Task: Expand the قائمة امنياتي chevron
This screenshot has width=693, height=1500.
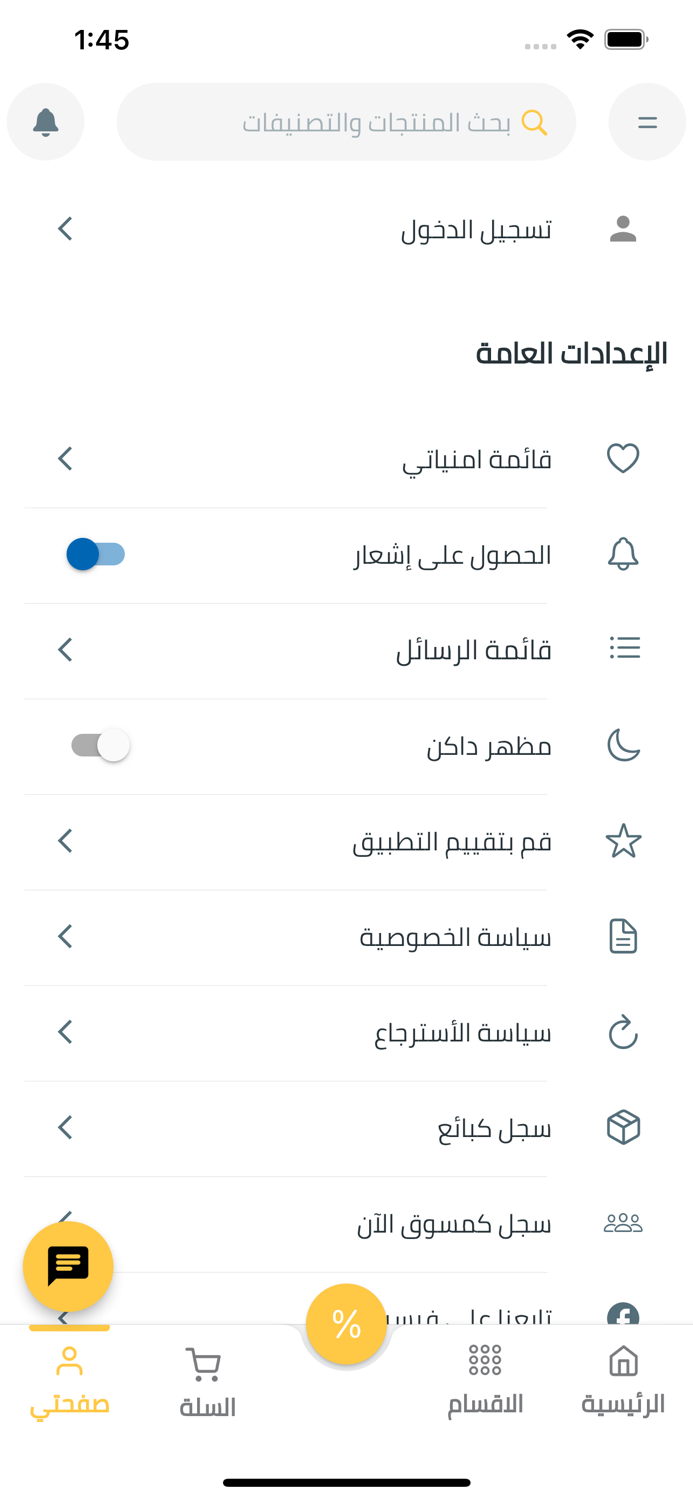Action: pos(64,458)
